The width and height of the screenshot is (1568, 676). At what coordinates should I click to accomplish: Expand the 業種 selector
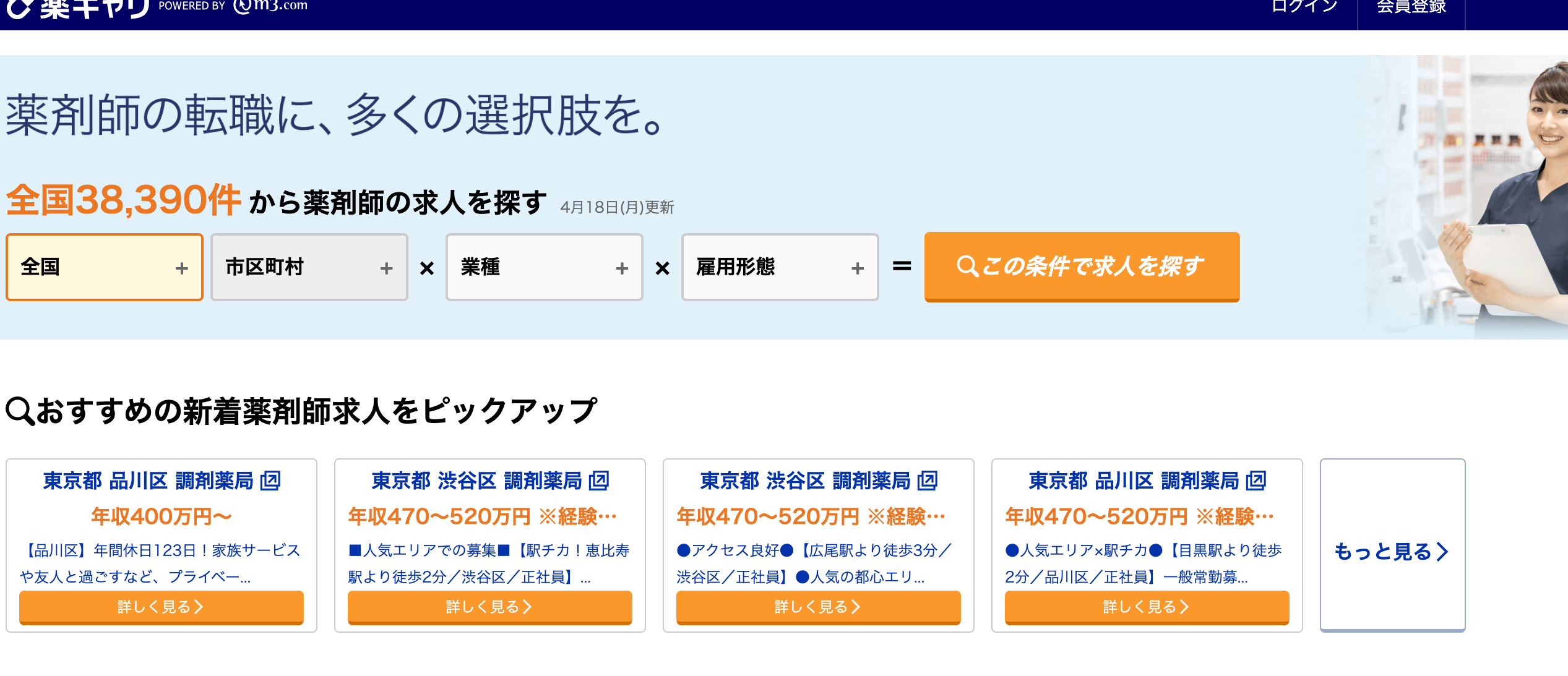coord(545,267)
